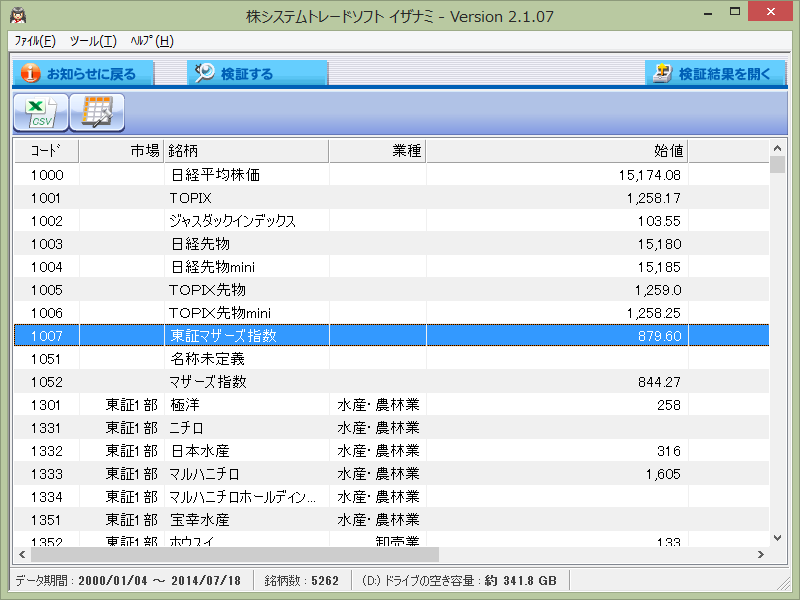Click the 銘柄数: 5262 status entry

(302, 581)
